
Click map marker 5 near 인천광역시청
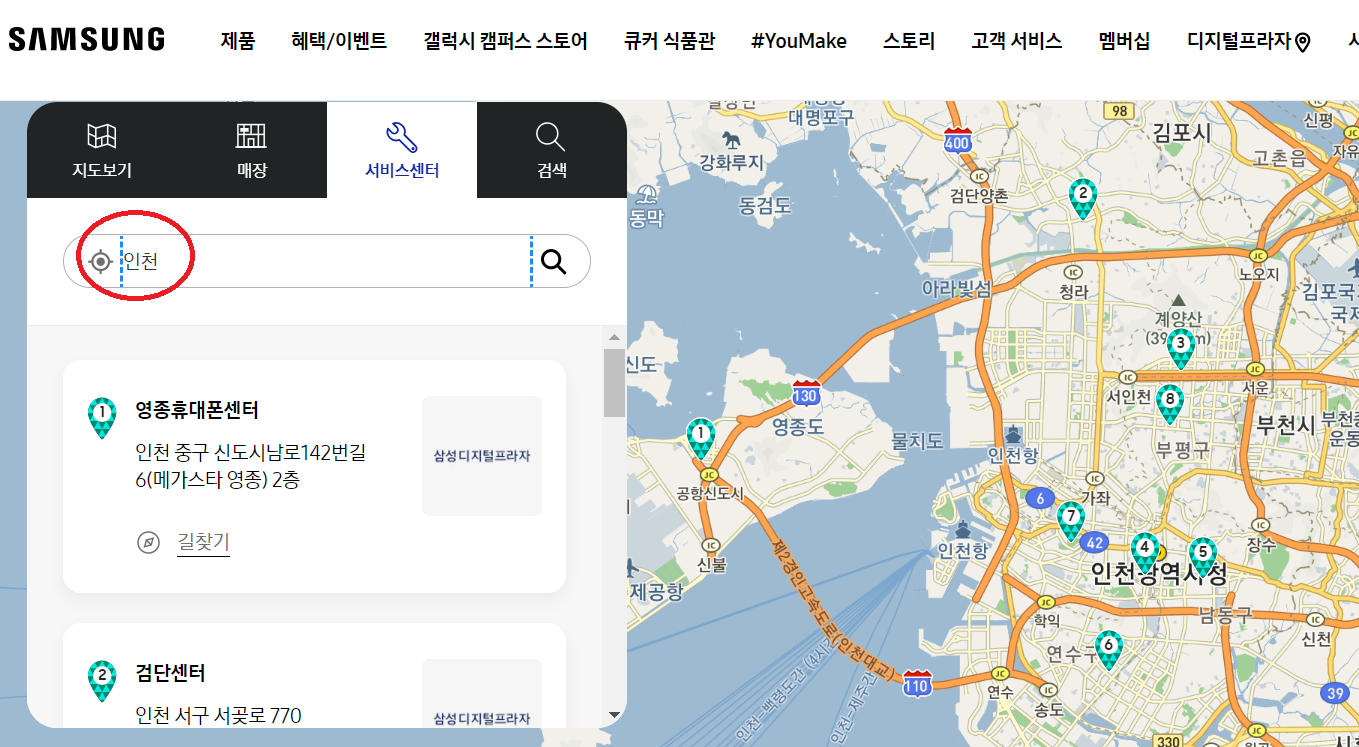coord(1202,557)
